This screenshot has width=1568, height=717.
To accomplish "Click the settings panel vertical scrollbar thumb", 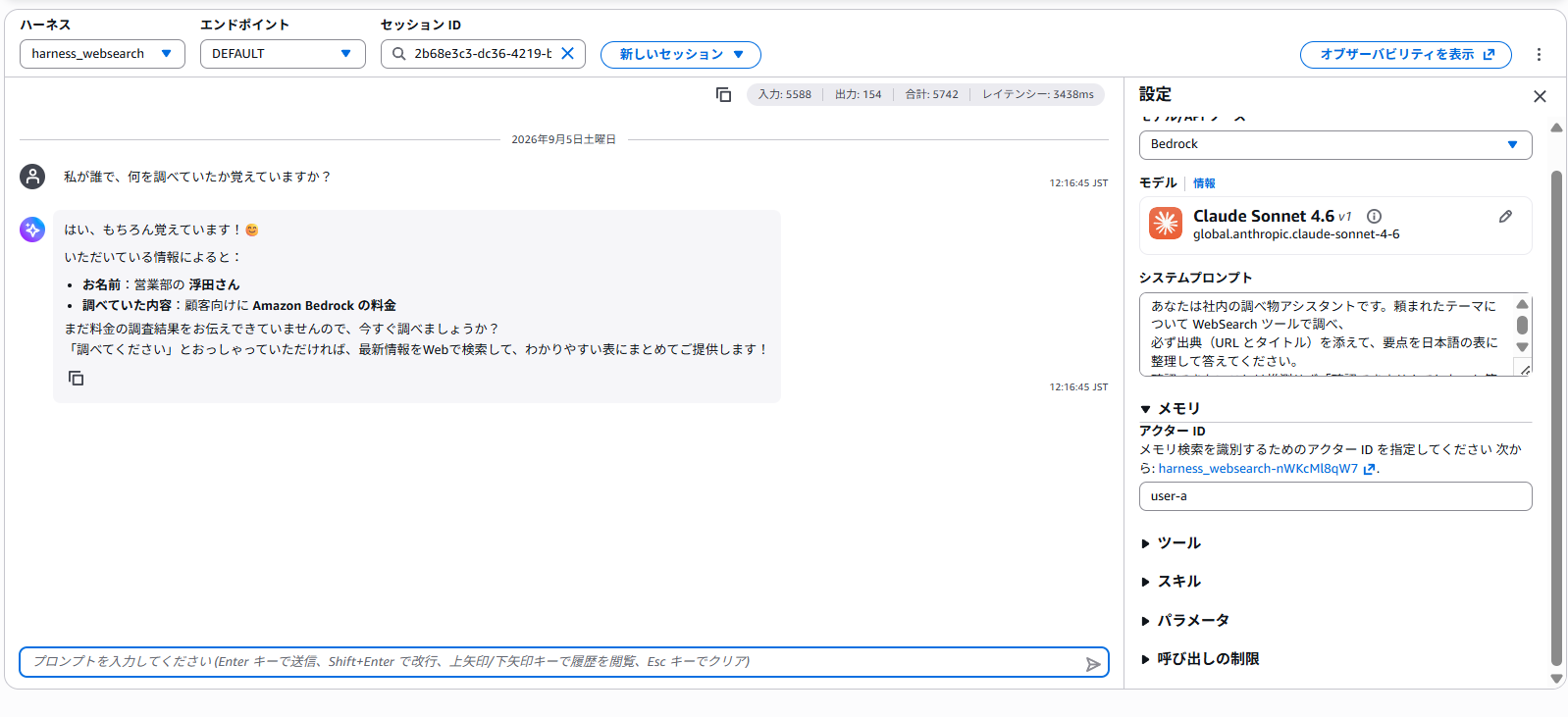I will click(1556, 418).
